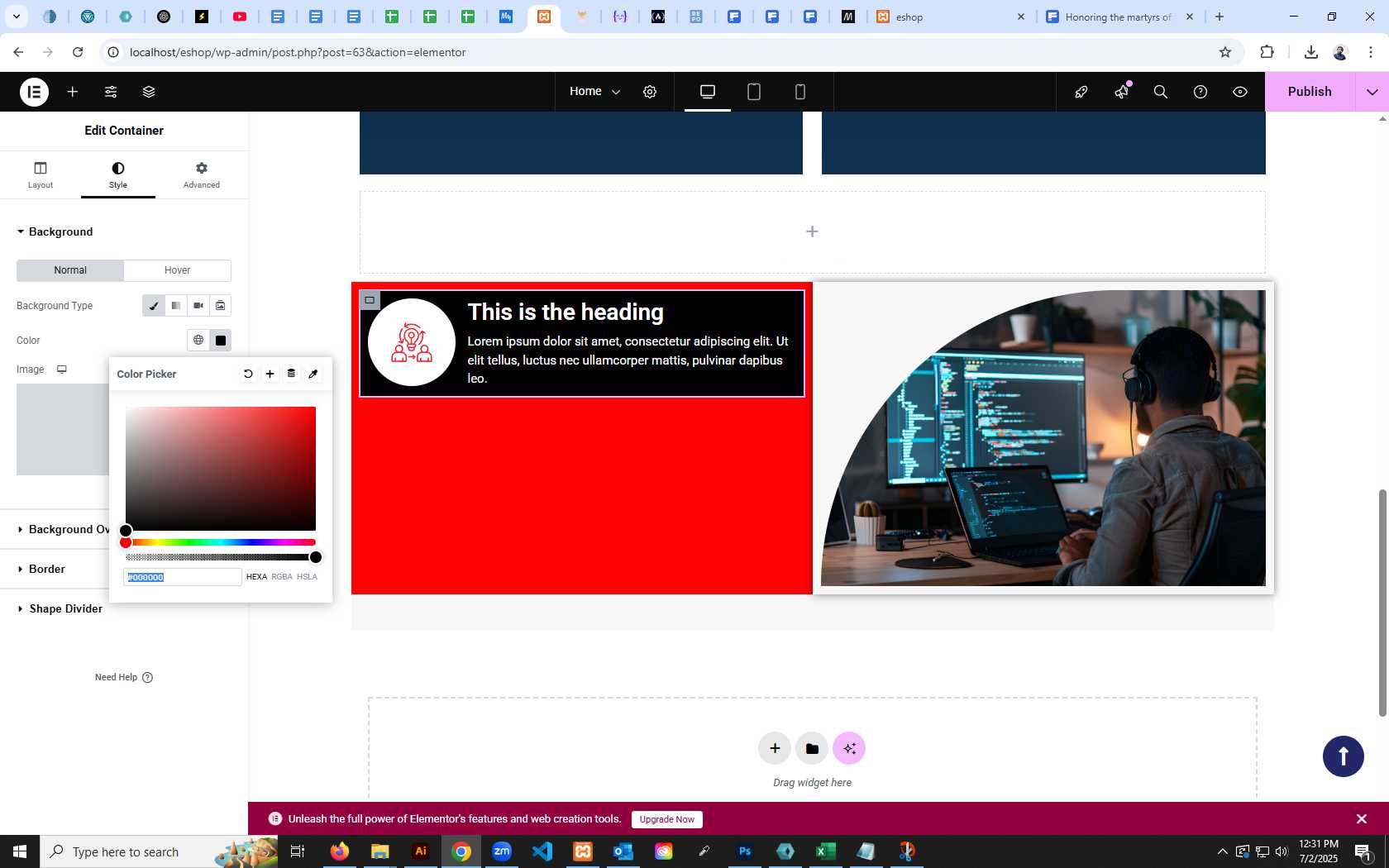Click the hex color input field

[183, 577]
